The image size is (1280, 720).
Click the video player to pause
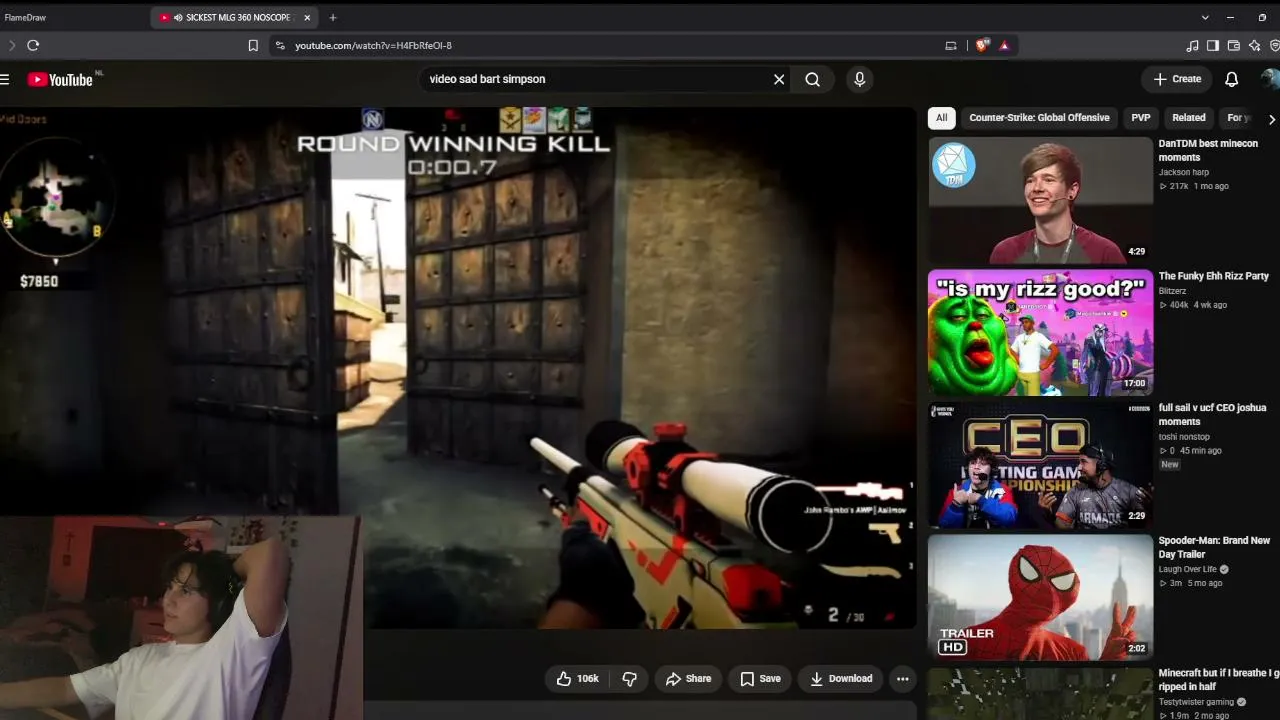point(457,368)
